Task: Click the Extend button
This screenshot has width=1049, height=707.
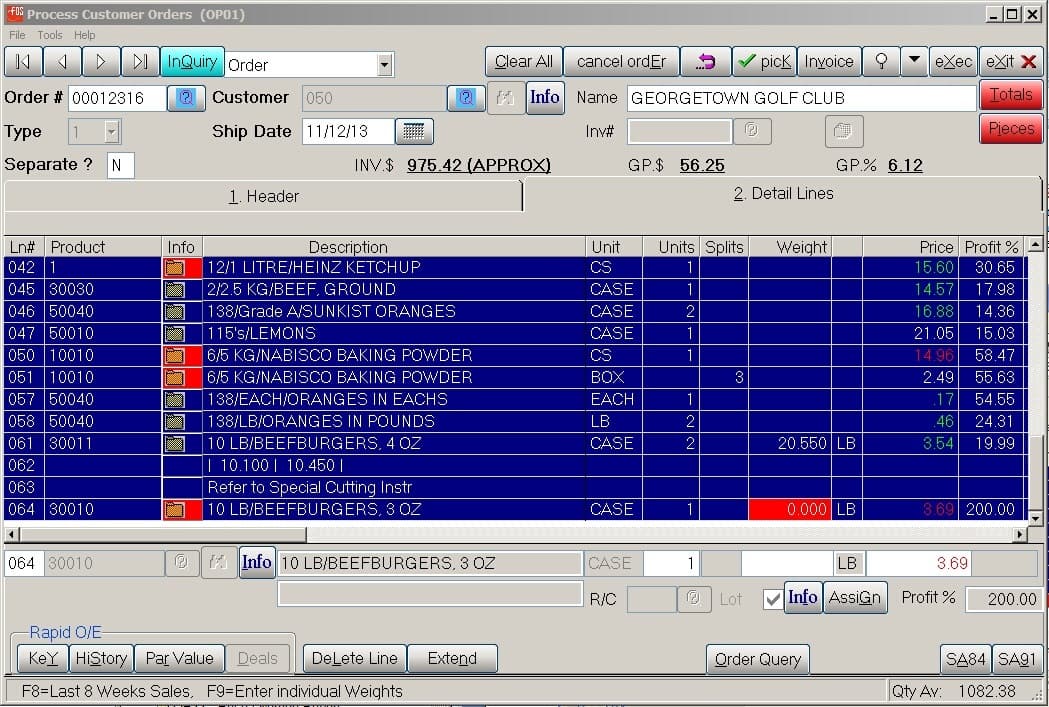Action: pos(452,659)
